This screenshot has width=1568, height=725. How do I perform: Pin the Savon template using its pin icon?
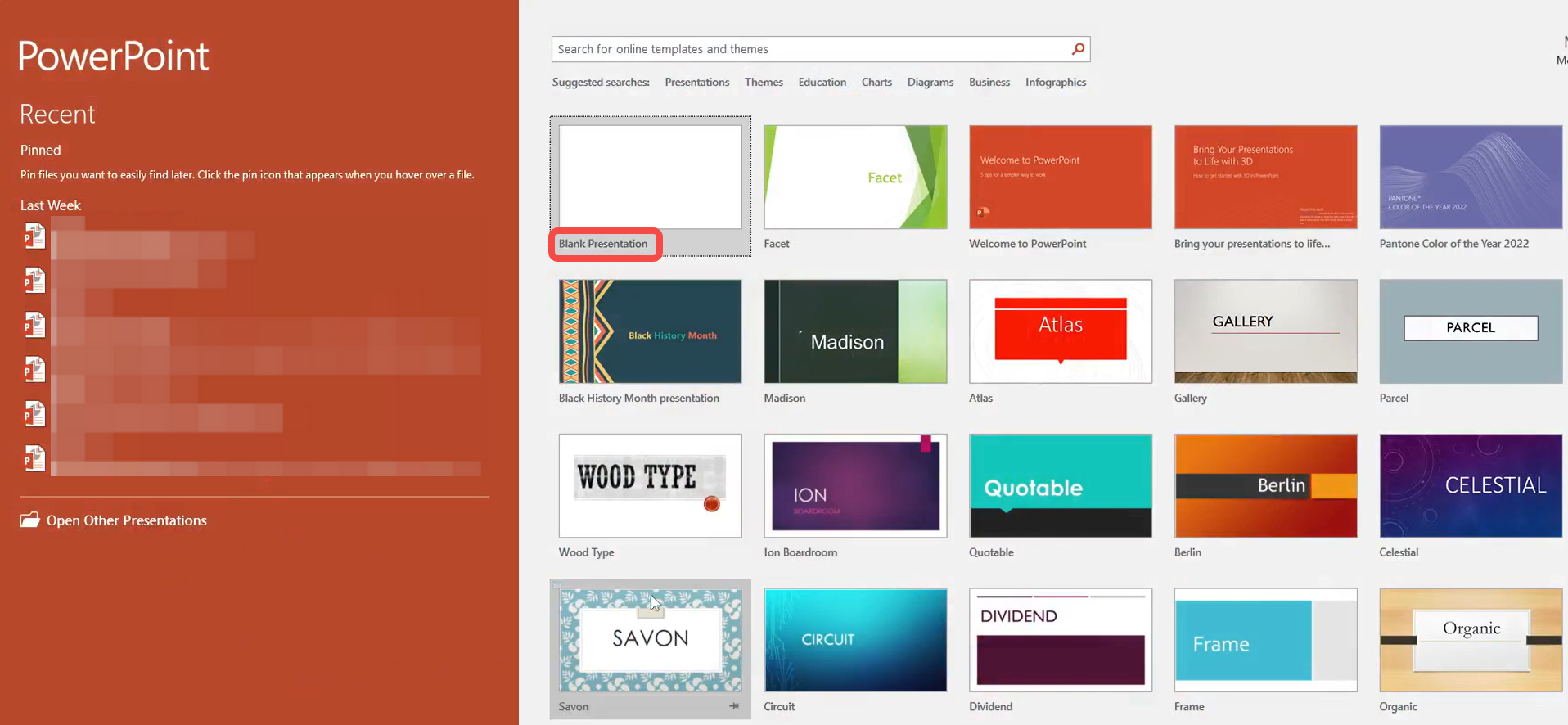pos(734,706)
